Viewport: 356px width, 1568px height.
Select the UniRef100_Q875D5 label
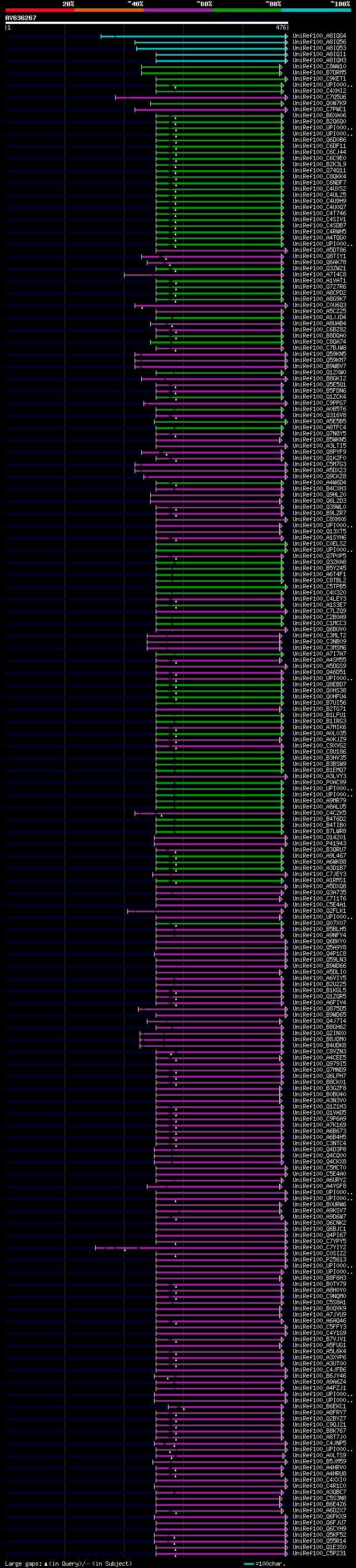319,1008
